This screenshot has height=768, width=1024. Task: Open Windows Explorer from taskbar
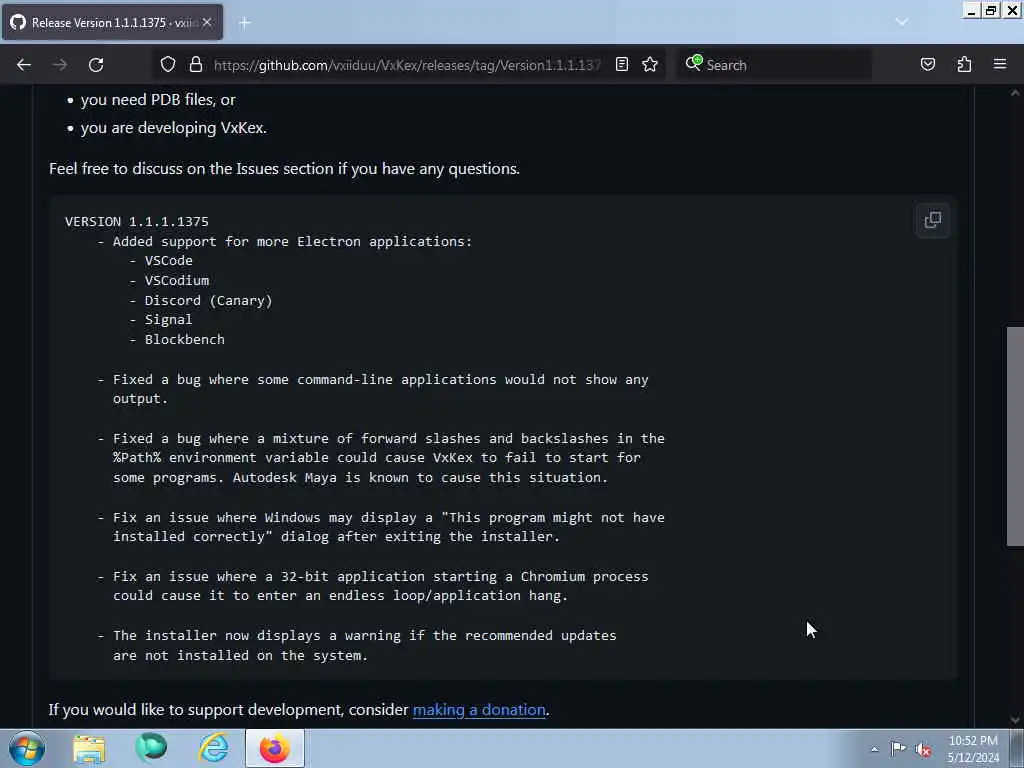(x=89, y=748)
